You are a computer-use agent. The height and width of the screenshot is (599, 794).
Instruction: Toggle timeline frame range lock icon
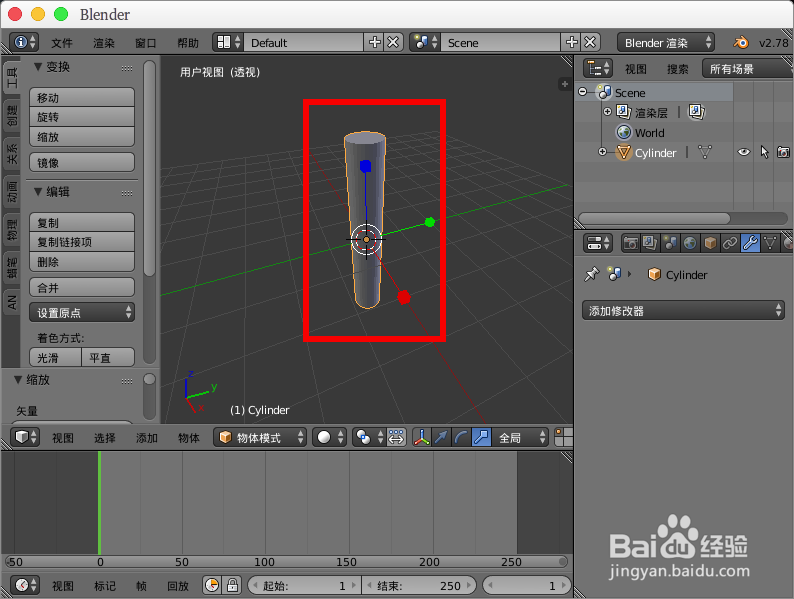pyautogui.click(x=232, y=585)
